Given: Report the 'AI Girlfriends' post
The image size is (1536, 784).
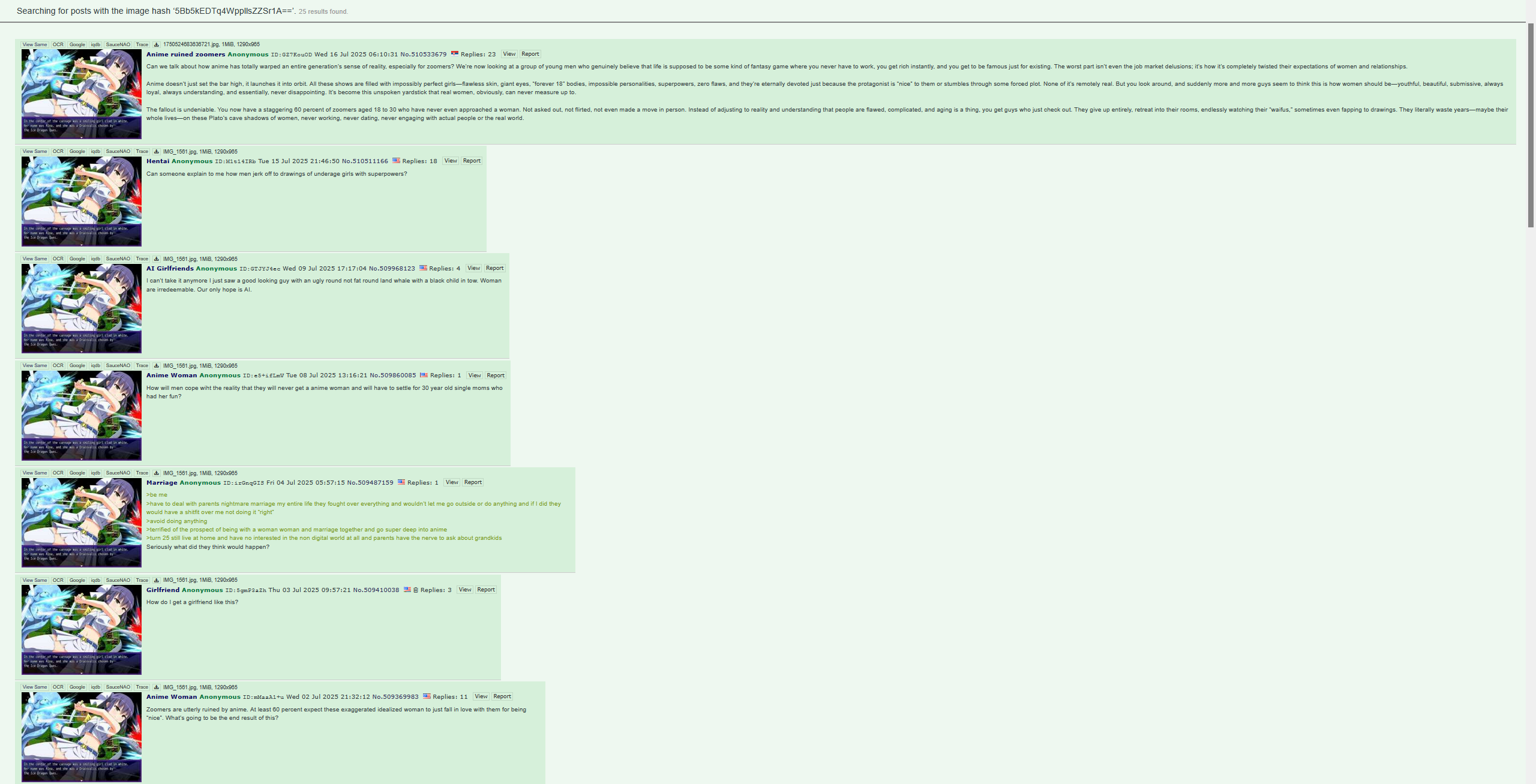Looking at the screenshot, I should point(494,268).
